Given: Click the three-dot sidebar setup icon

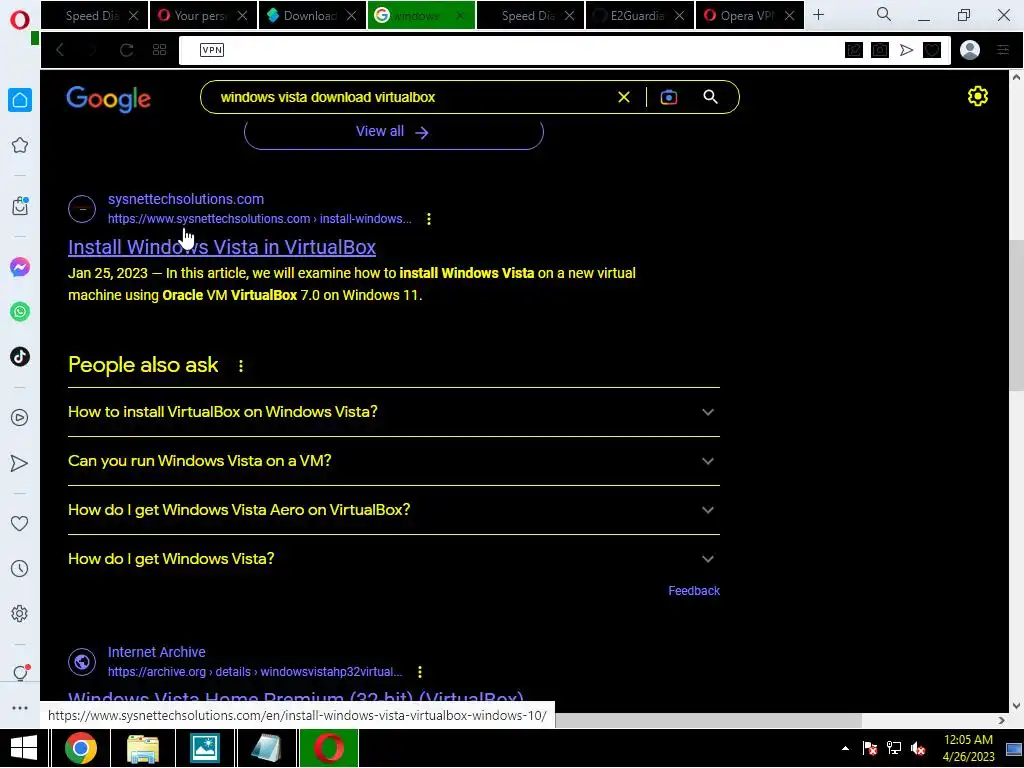Looking at the screenshot, I should (20, 708).
